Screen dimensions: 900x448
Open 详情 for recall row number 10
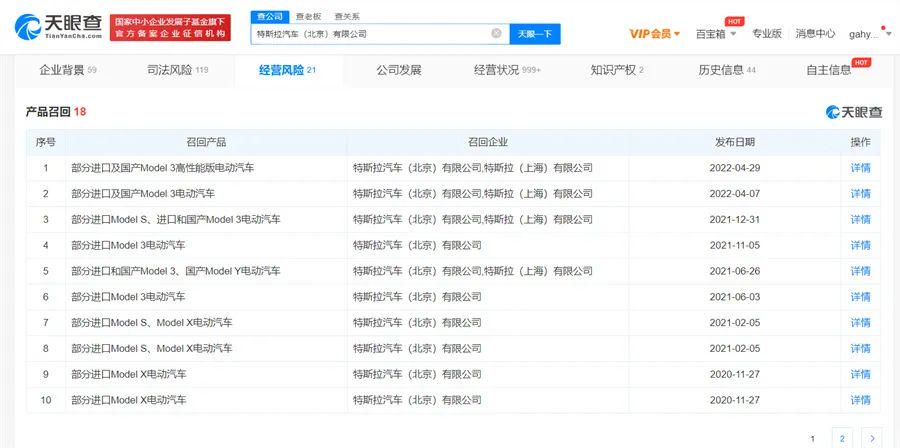[x=860, y=400]
